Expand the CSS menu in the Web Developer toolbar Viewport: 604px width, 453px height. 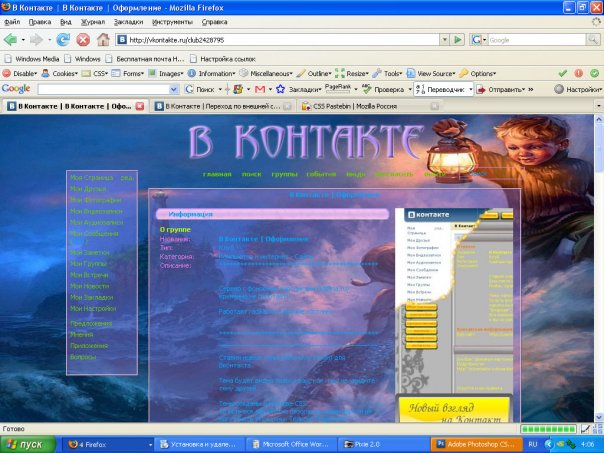point(95,73)
